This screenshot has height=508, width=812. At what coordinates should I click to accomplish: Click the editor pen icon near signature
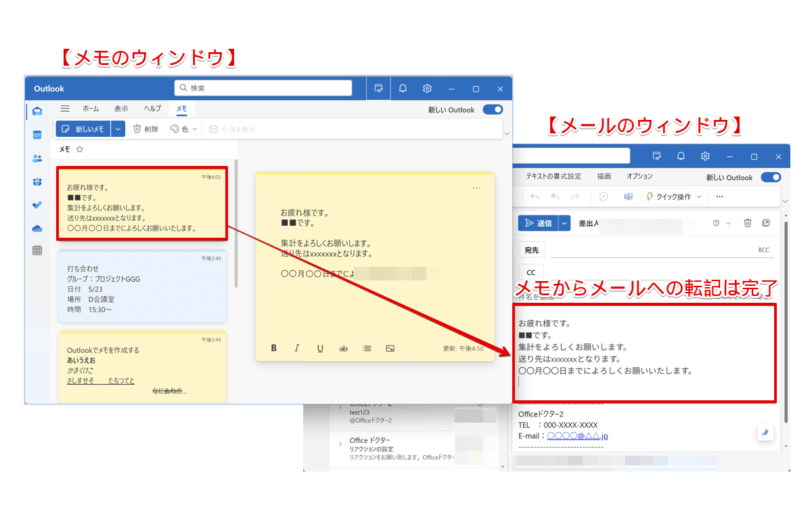765,433
